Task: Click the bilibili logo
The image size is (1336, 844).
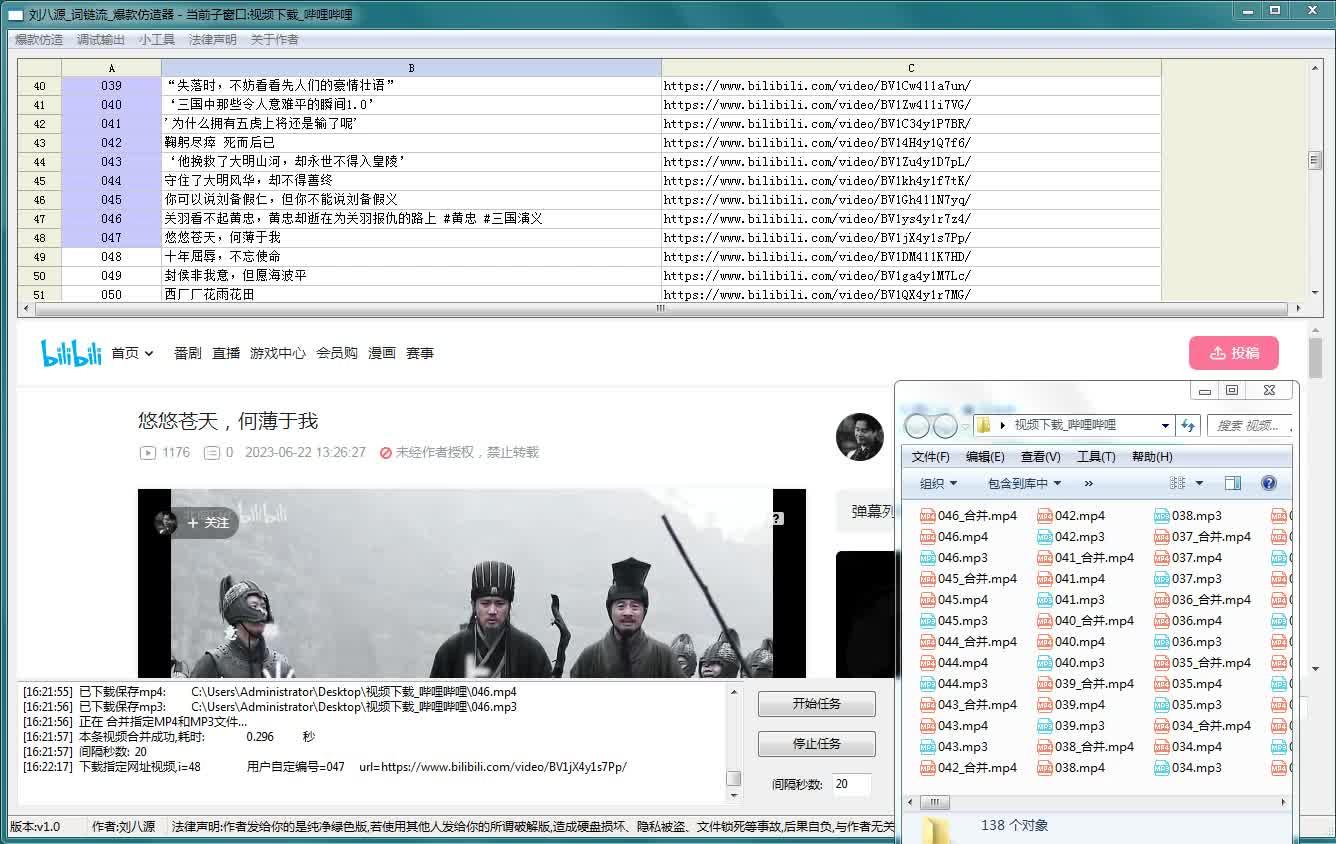Action: point(71,353)
